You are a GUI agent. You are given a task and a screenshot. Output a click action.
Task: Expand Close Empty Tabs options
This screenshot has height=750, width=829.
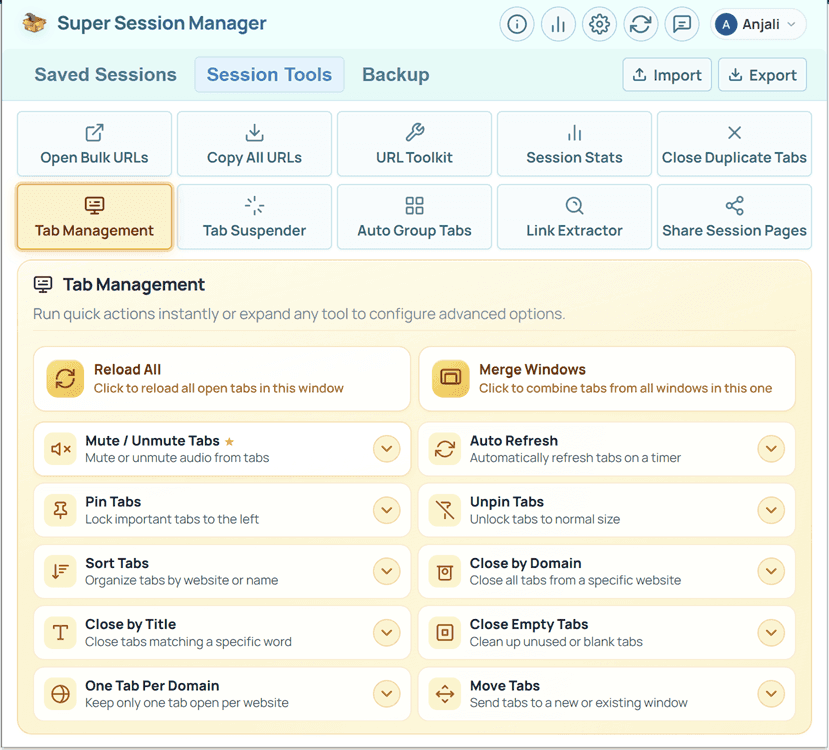[x=771, y=633]
